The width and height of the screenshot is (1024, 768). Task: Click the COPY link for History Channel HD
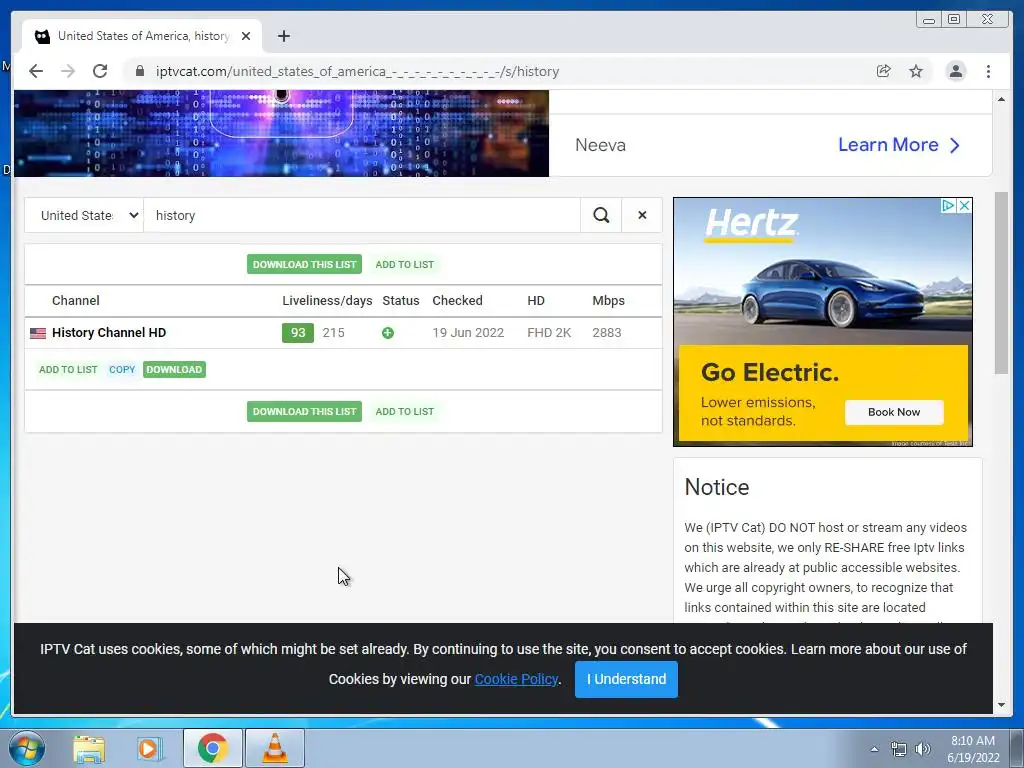tap(122, 370)
